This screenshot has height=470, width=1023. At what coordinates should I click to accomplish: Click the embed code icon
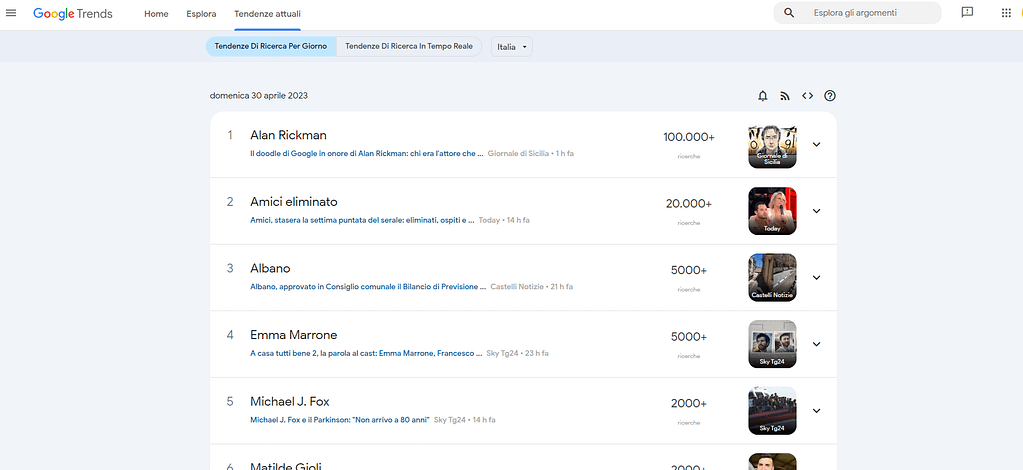click(807, 96)
